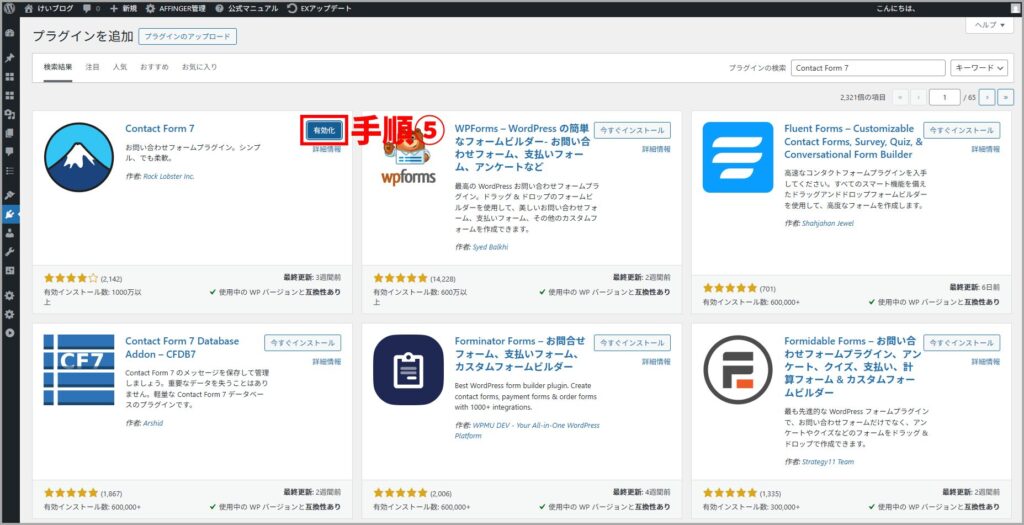Screen dimensions: 1024x525
Task: Go to the last page of results
Action: [x=1005, y=97]
